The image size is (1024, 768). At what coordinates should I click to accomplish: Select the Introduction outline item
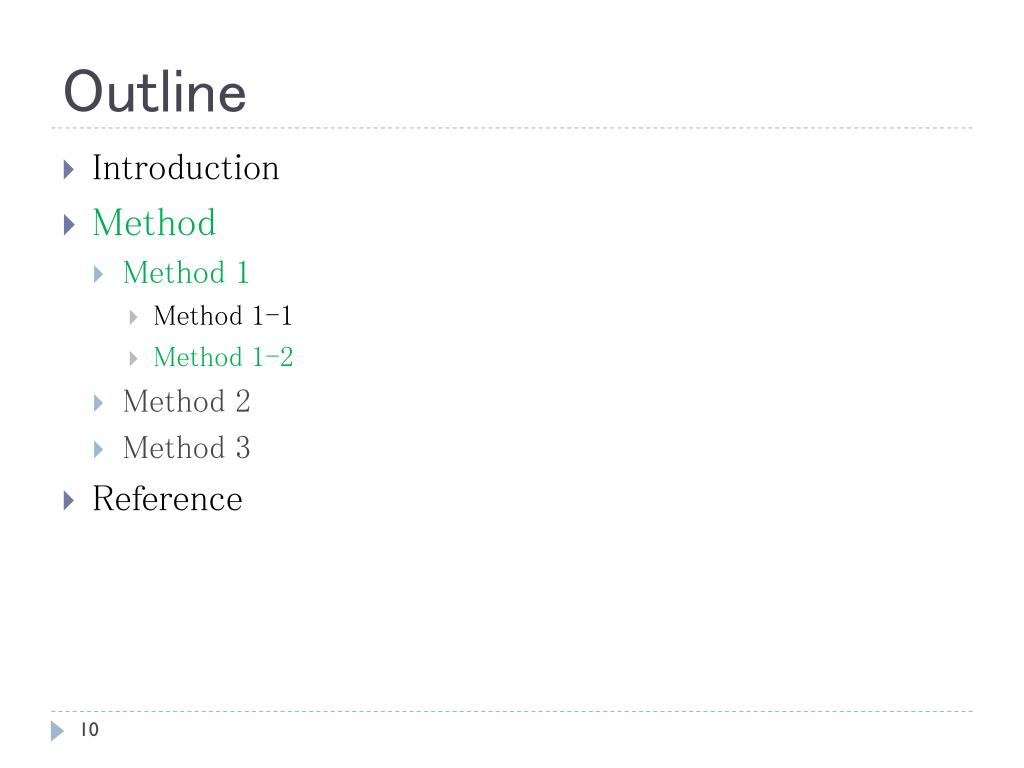coord(185,168)
